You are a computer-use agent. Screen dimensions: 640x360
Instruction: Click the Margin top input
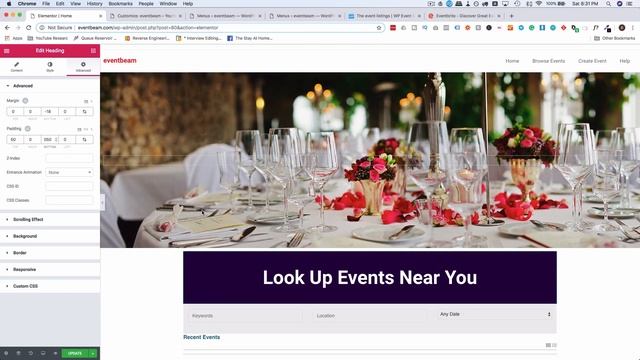tap(15, 111)
